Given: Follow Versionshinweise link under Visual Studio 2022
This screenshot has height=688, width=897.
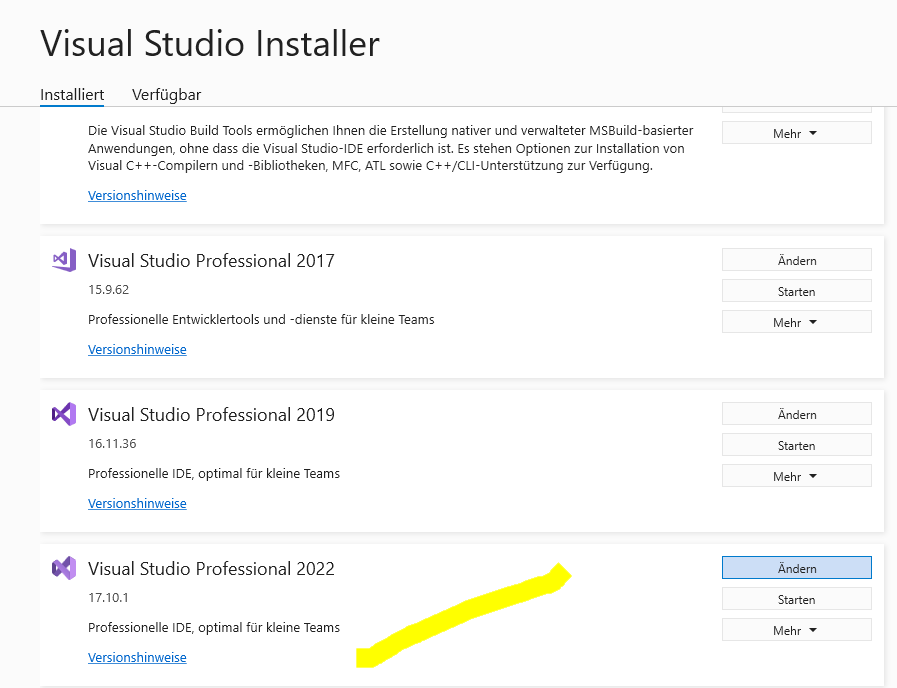Looking at the screenshot, I should [x=137, y=657].
